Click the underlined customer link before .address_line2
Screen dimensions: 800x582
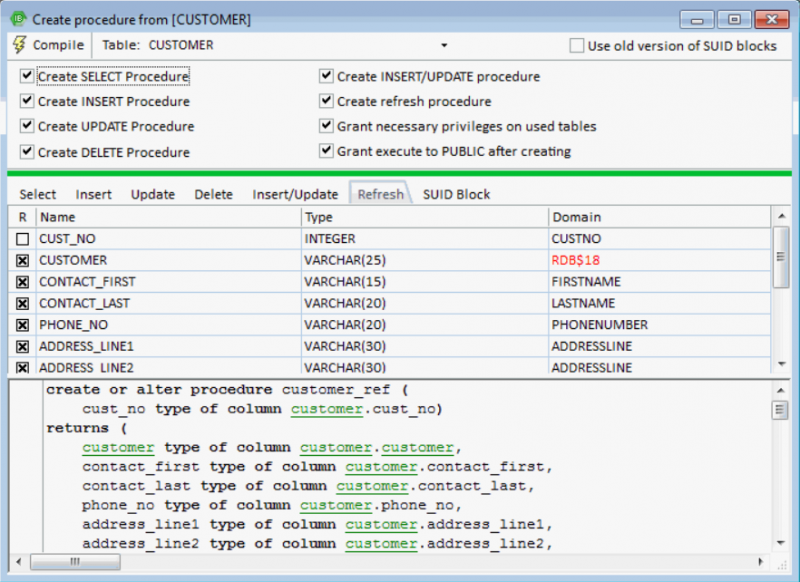pos(381,544)
